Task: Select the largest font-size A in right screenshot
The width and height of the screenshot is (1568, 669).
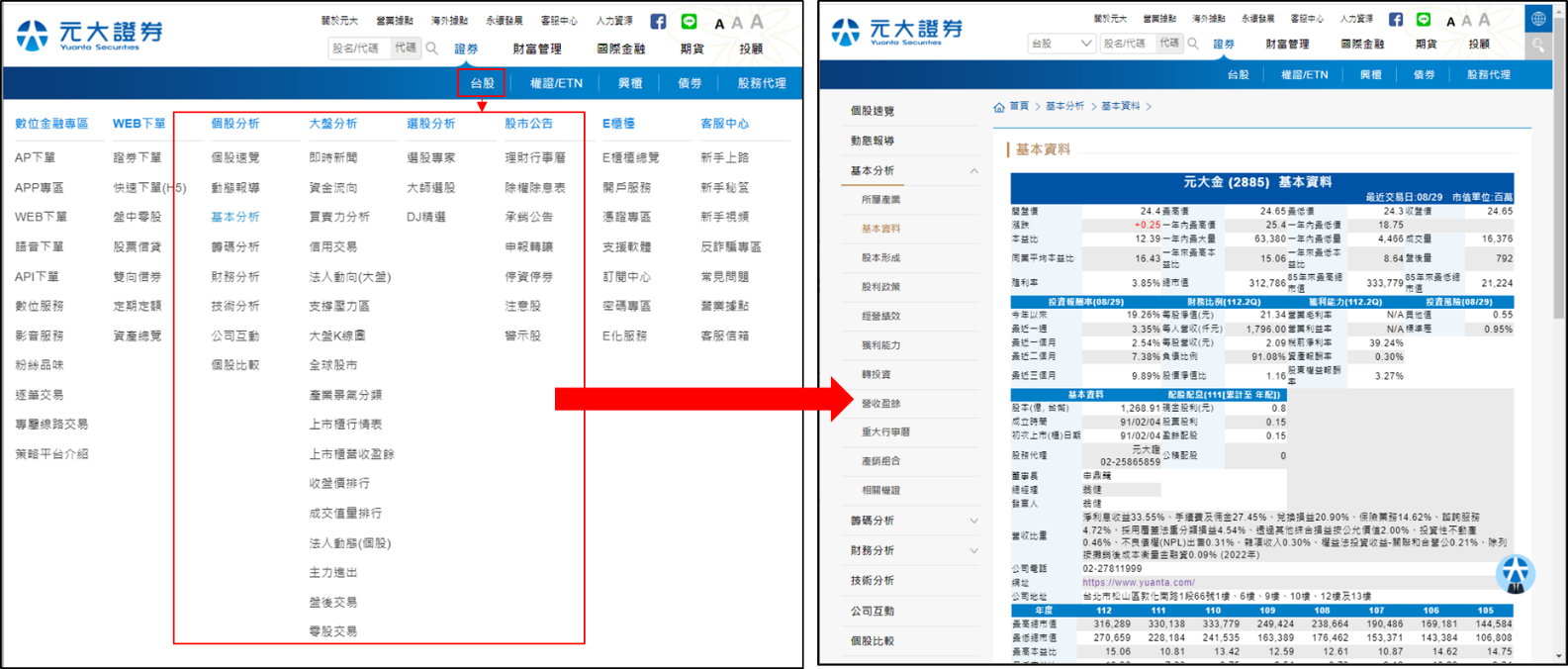Action: (1484, 20)
